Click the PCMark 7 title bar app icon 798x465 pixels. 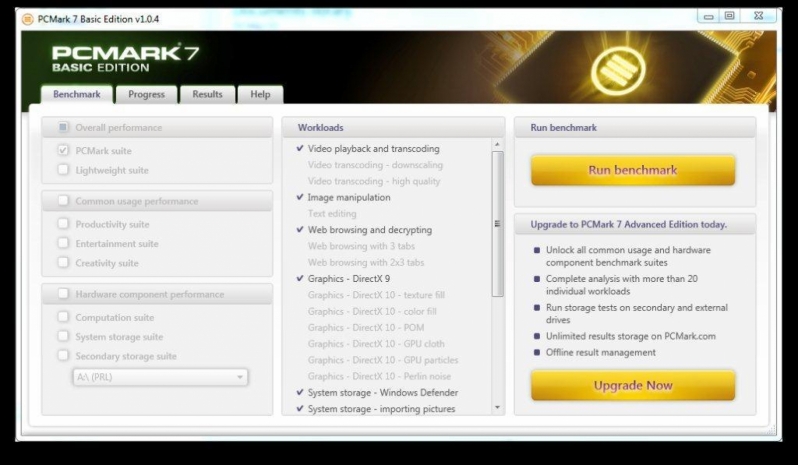click(28, 19)
